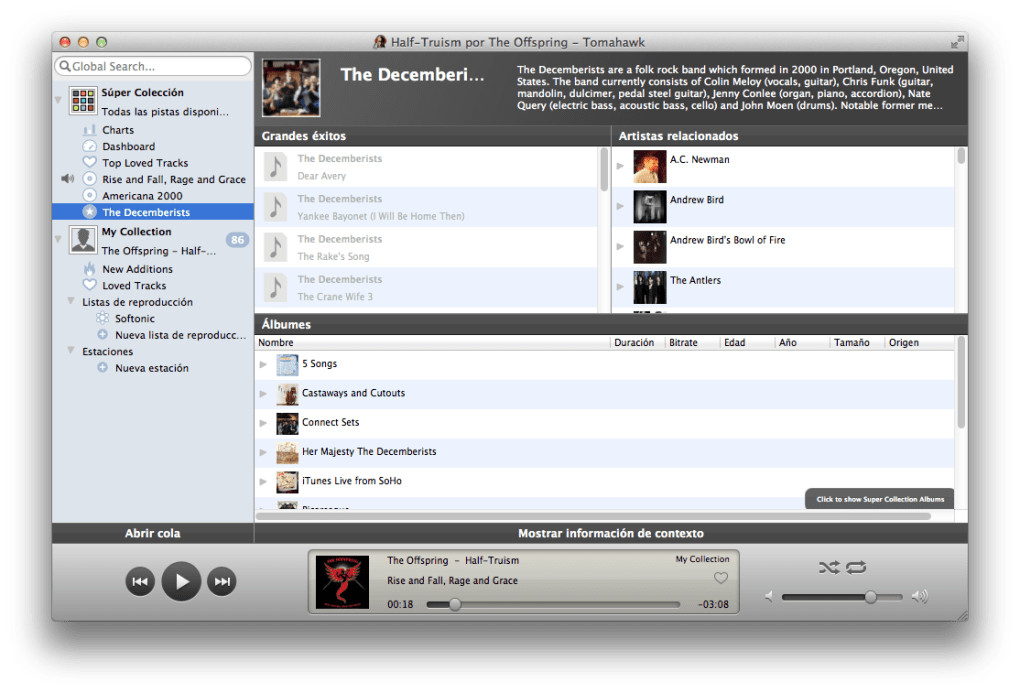Click the My Collection avatar icon

(83, 240)
